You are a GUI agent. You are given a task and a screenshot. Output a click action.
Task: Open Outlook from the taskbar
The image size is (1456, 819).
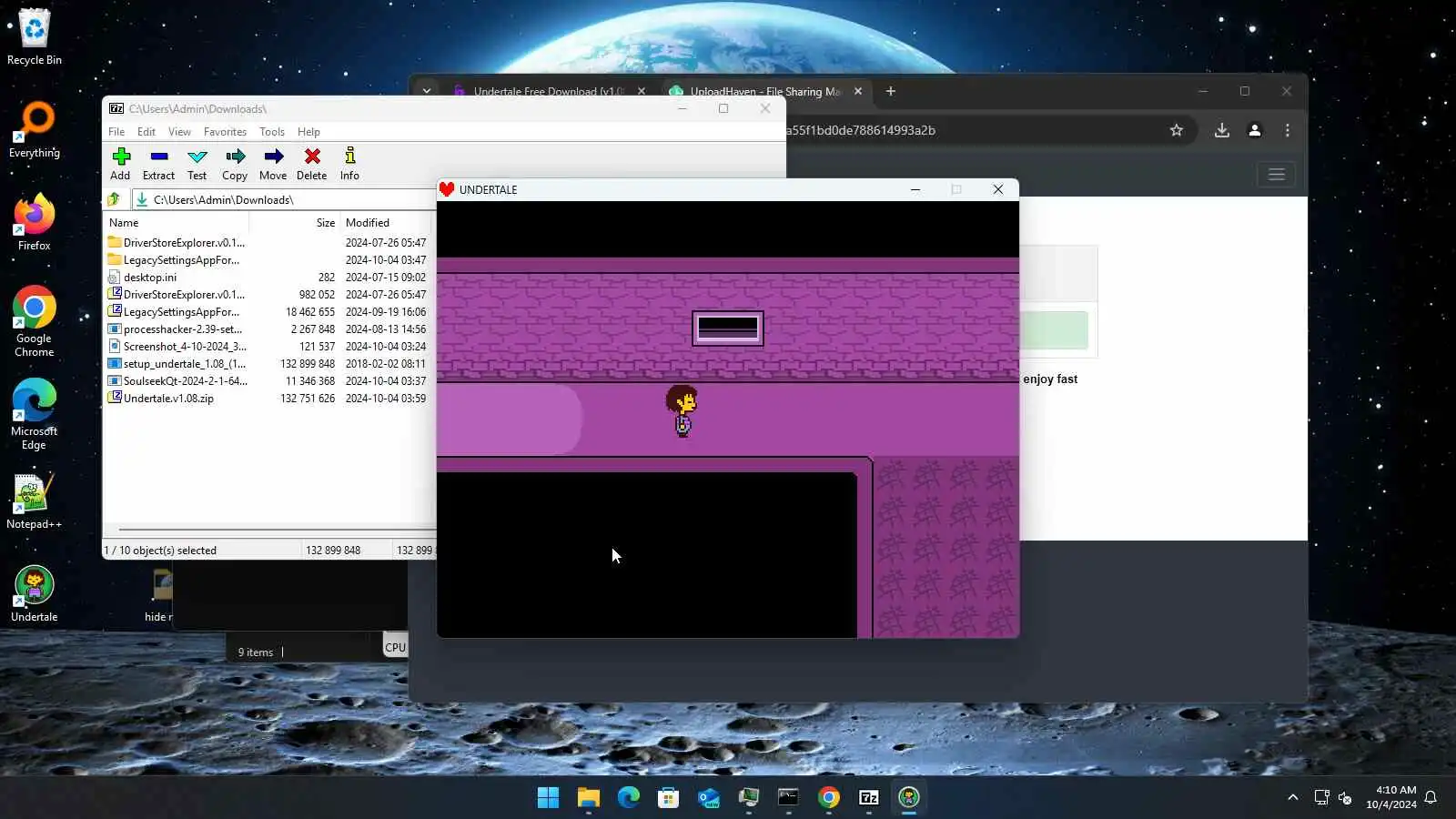tap(709, 798)
